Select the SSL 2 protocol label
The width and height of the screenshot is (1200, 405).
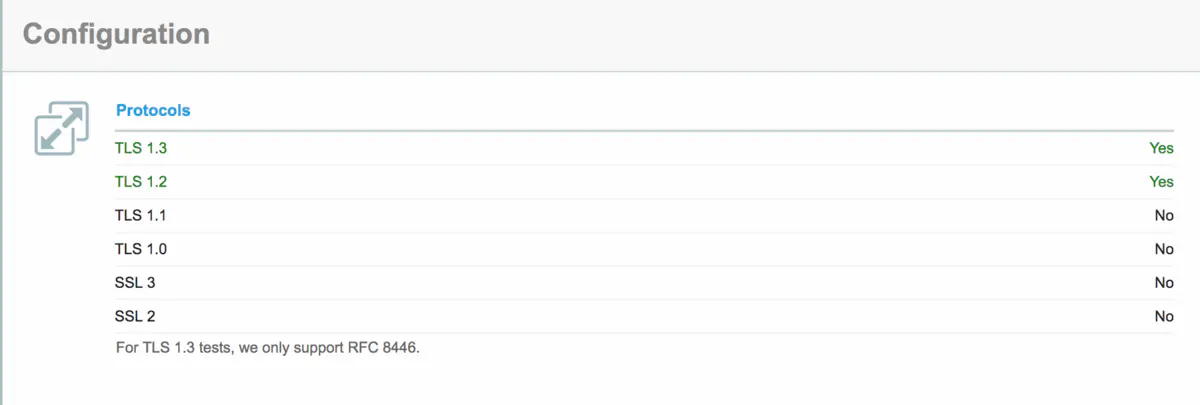coord(135,316)
